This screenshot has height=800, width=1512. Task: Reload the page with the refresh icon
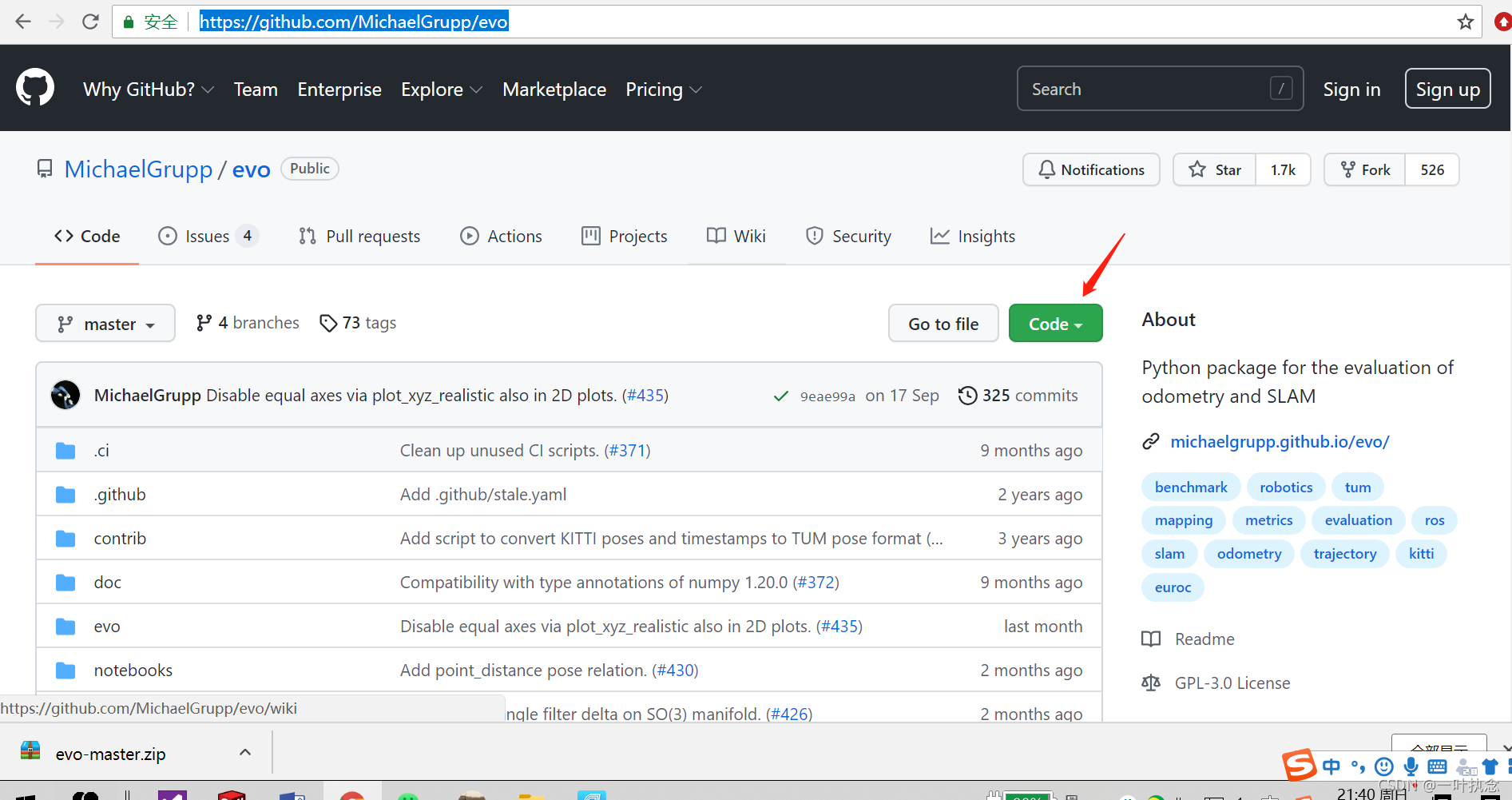click(x=90, y=22)
